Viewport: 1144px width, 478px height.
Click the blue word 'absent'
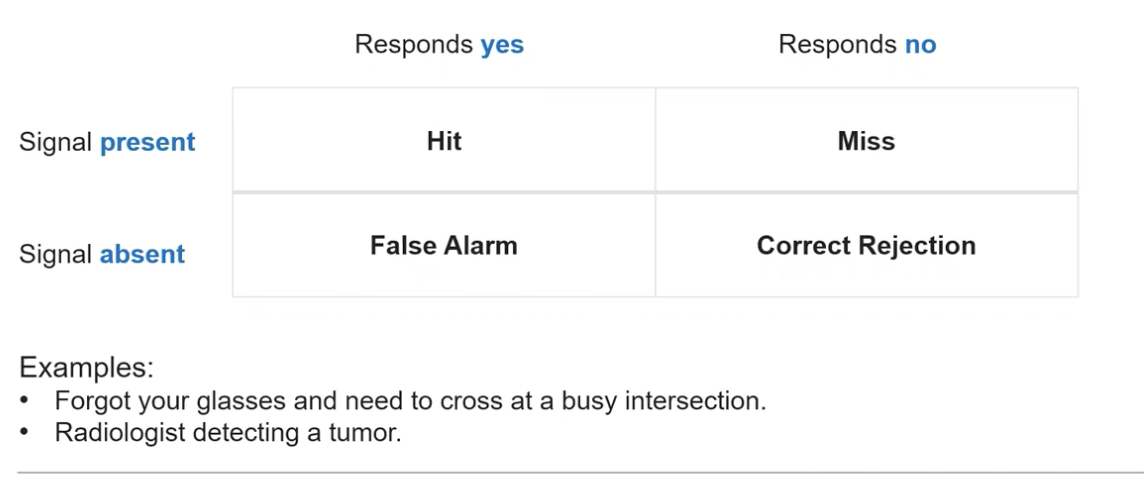coord(142,254)
